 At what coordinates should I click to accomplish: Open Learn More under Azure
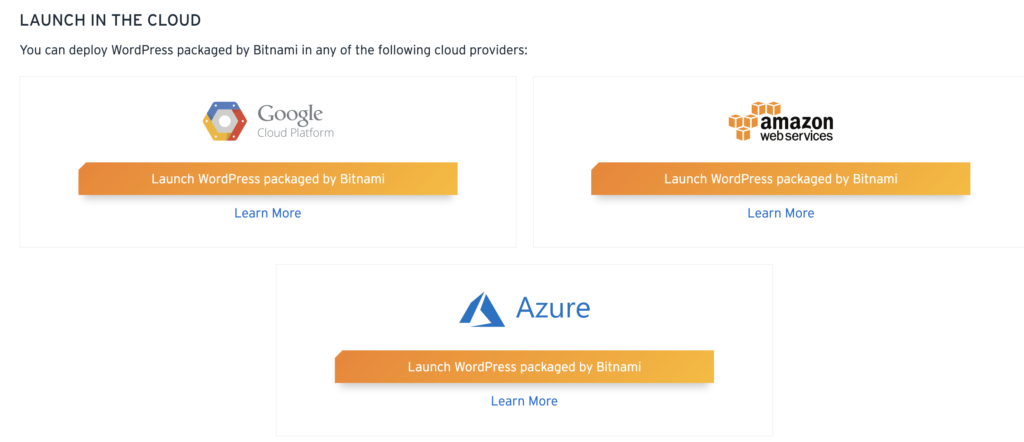(524, 401)
